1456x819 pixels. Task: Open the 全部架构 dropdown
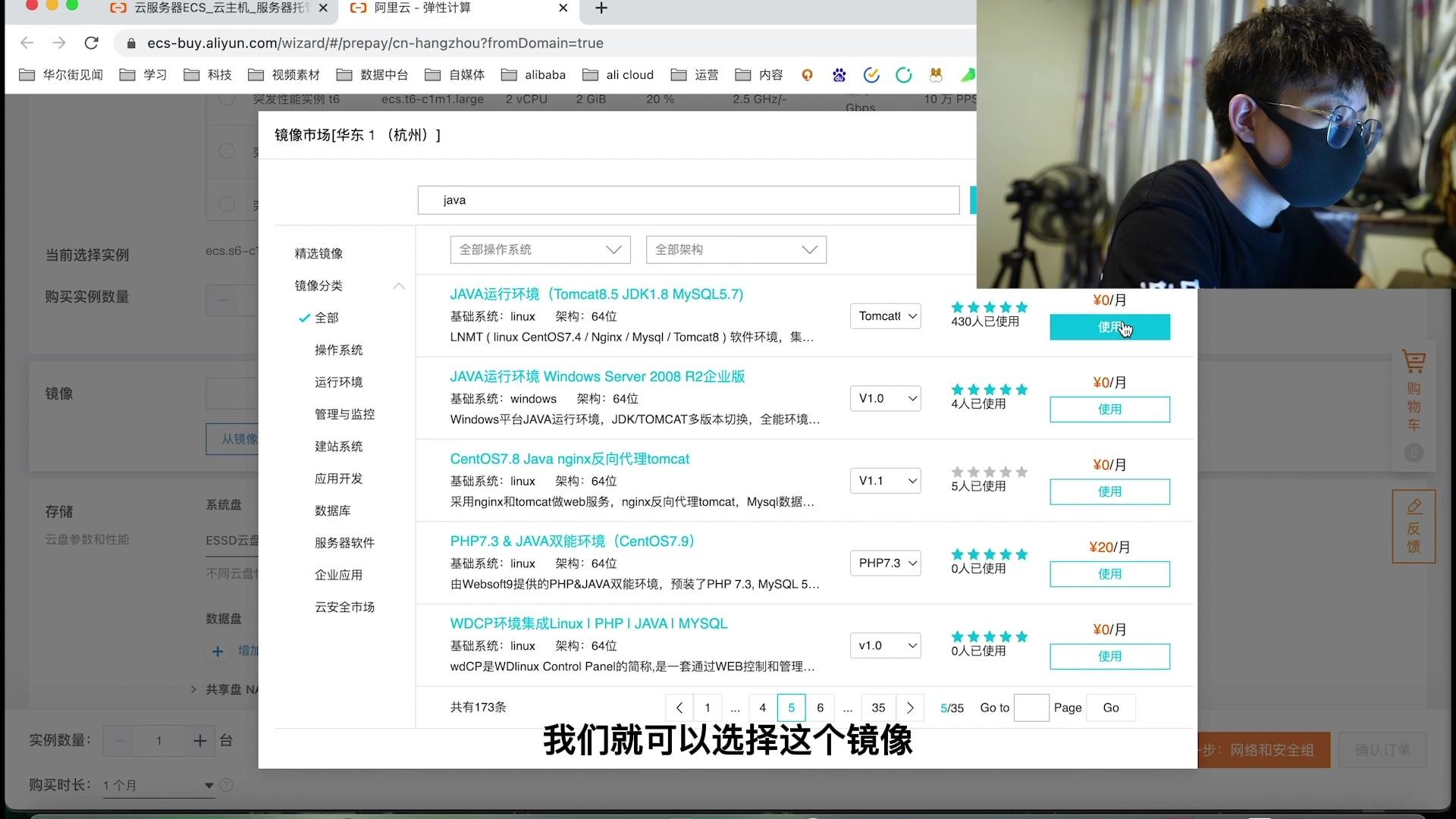(736, 249)
